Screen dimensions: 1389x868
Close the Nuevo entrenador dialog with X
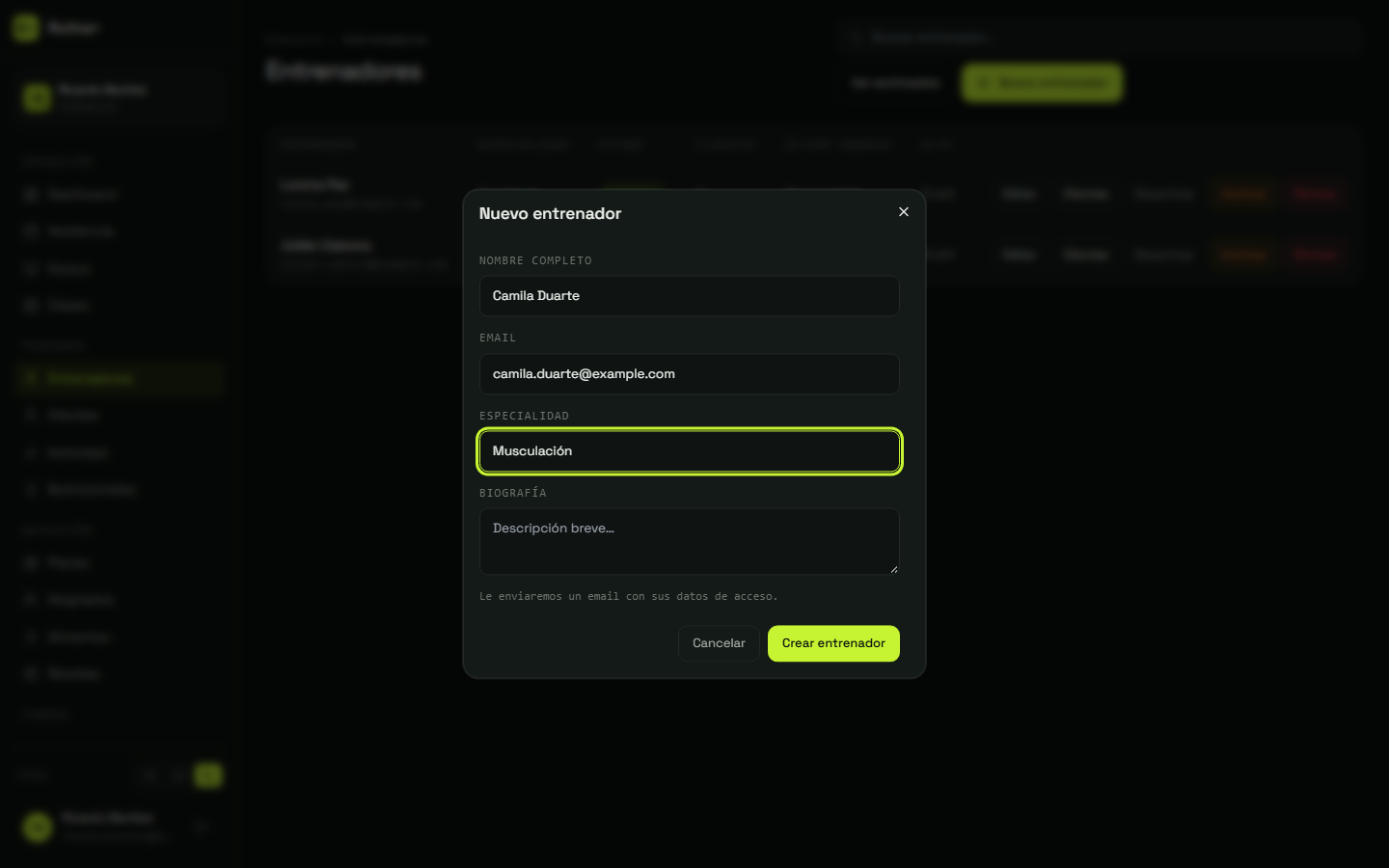coord(904,212)
